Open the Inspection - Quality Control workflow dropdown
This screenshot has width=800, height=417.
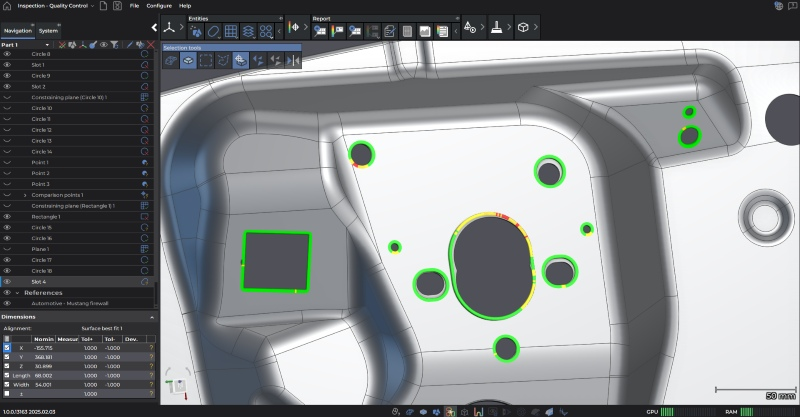point(93,6)
